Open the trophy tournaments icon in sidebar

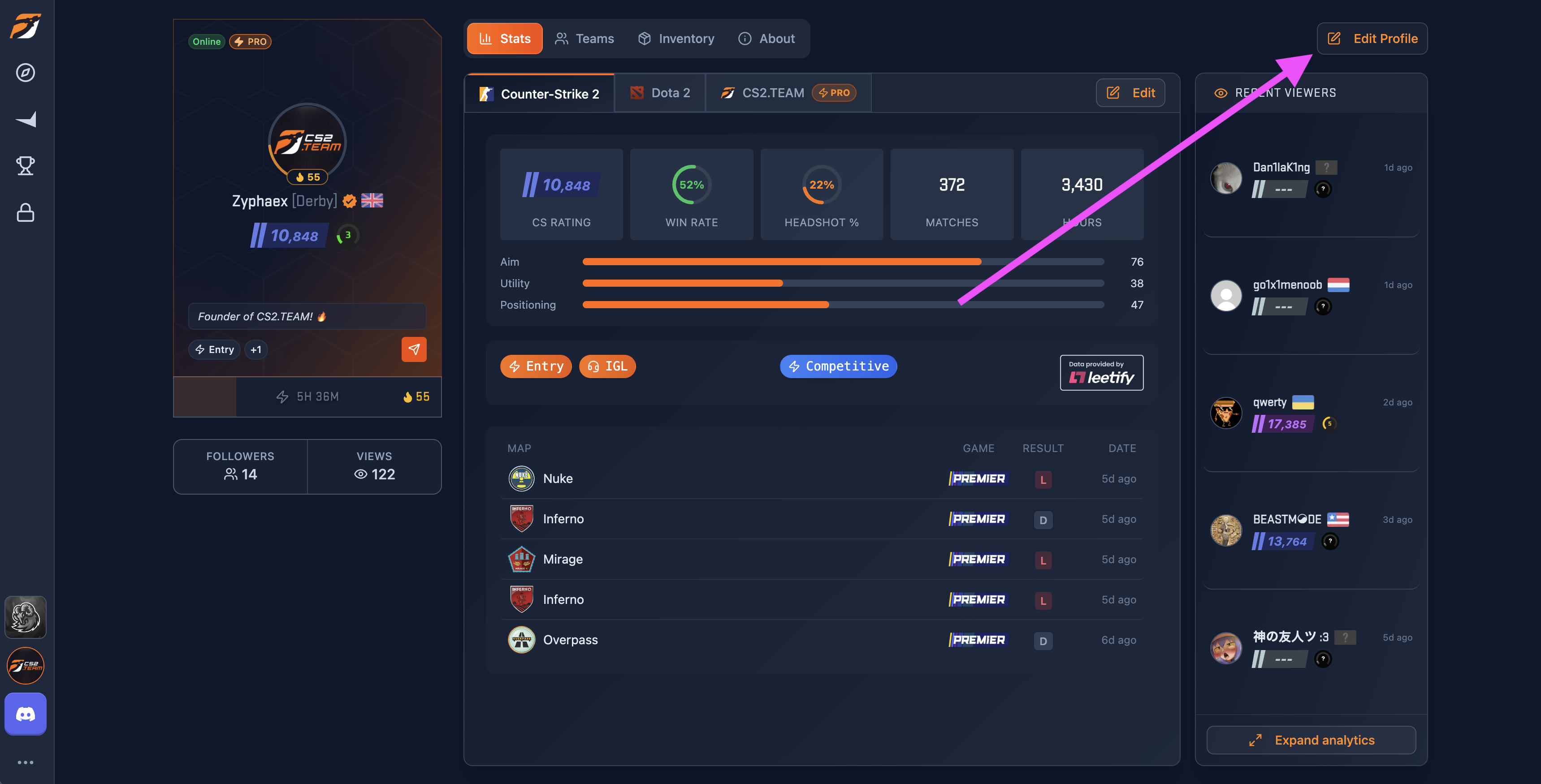[x=25, y=166]
